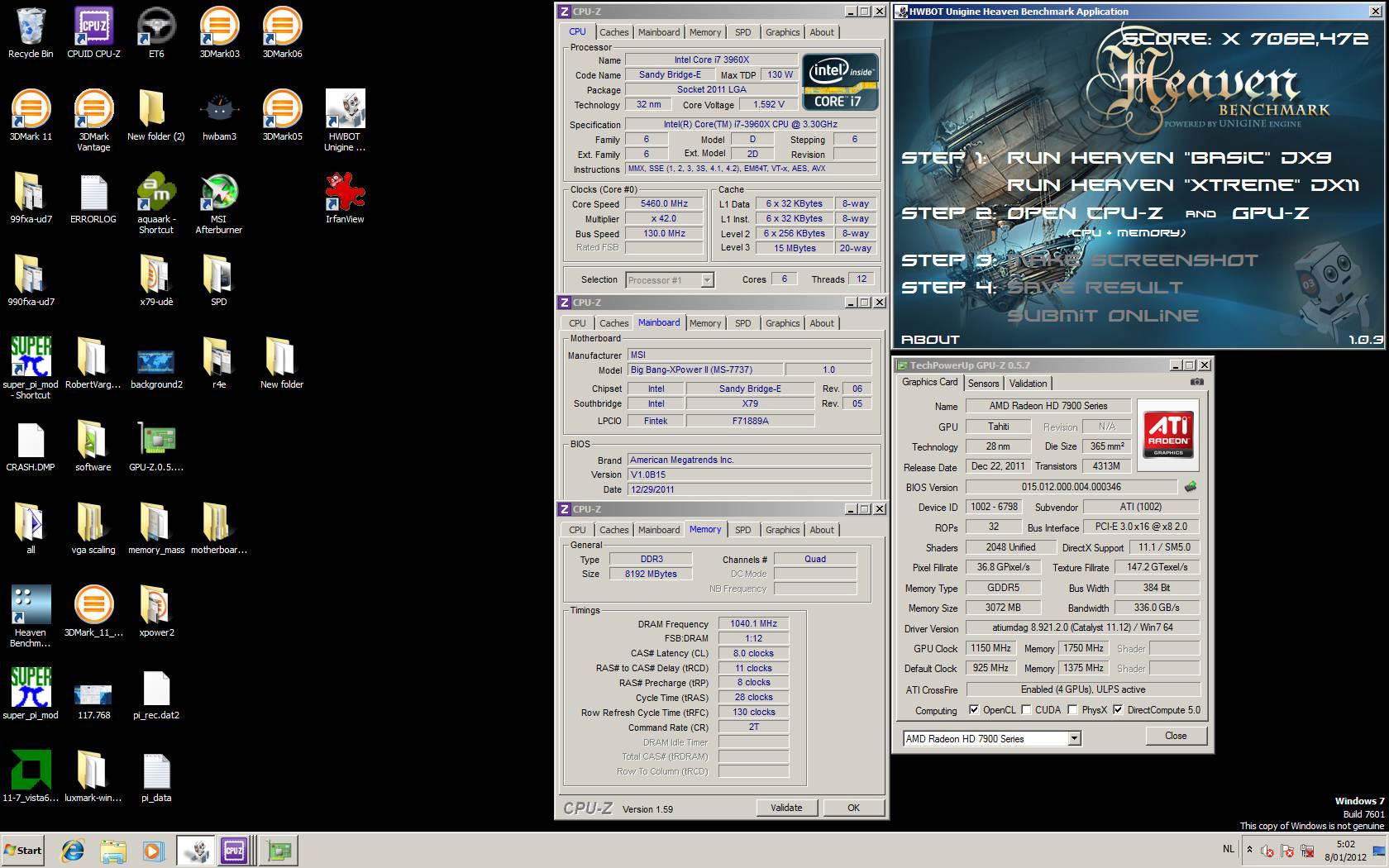This screenshot has height=868, width=1389.
Task: Open GPU-Z.0.5 desktop icon
Action: point(156,446)
